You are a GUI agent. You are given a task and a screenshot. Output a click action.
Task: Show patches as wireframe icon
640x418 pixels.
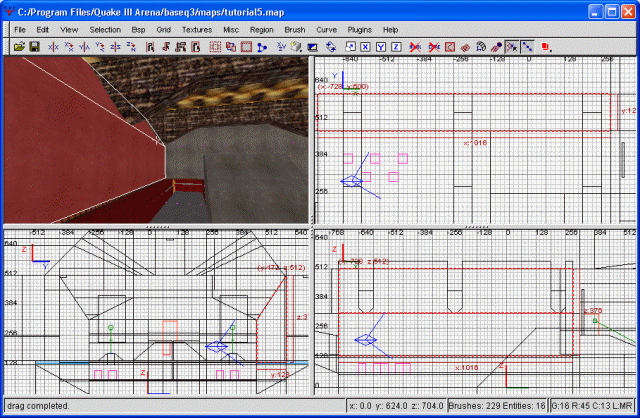tap(465, 47)
